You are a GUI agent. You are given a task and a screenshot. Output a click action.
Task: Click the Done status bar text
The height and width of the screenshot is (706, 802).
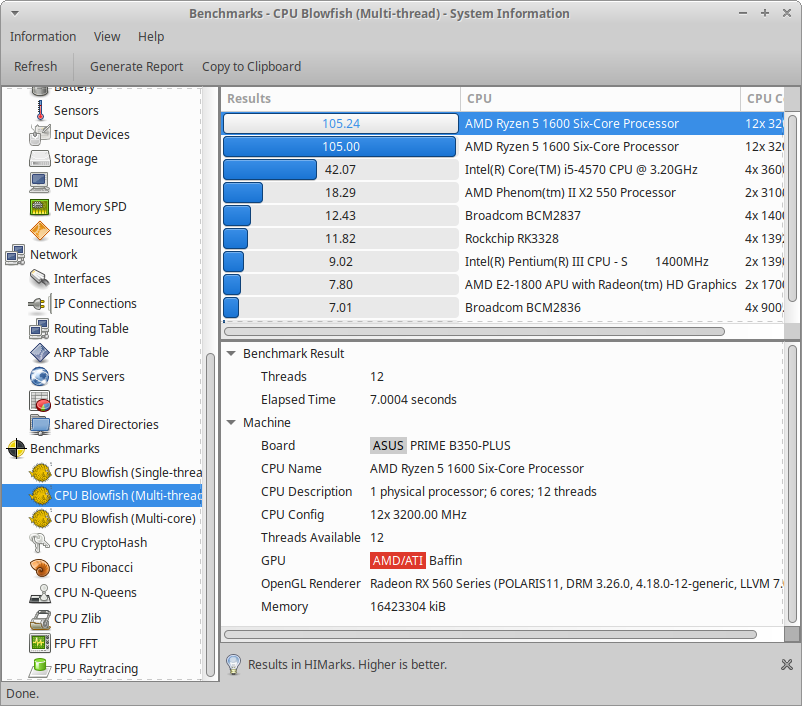pos(23,694)
